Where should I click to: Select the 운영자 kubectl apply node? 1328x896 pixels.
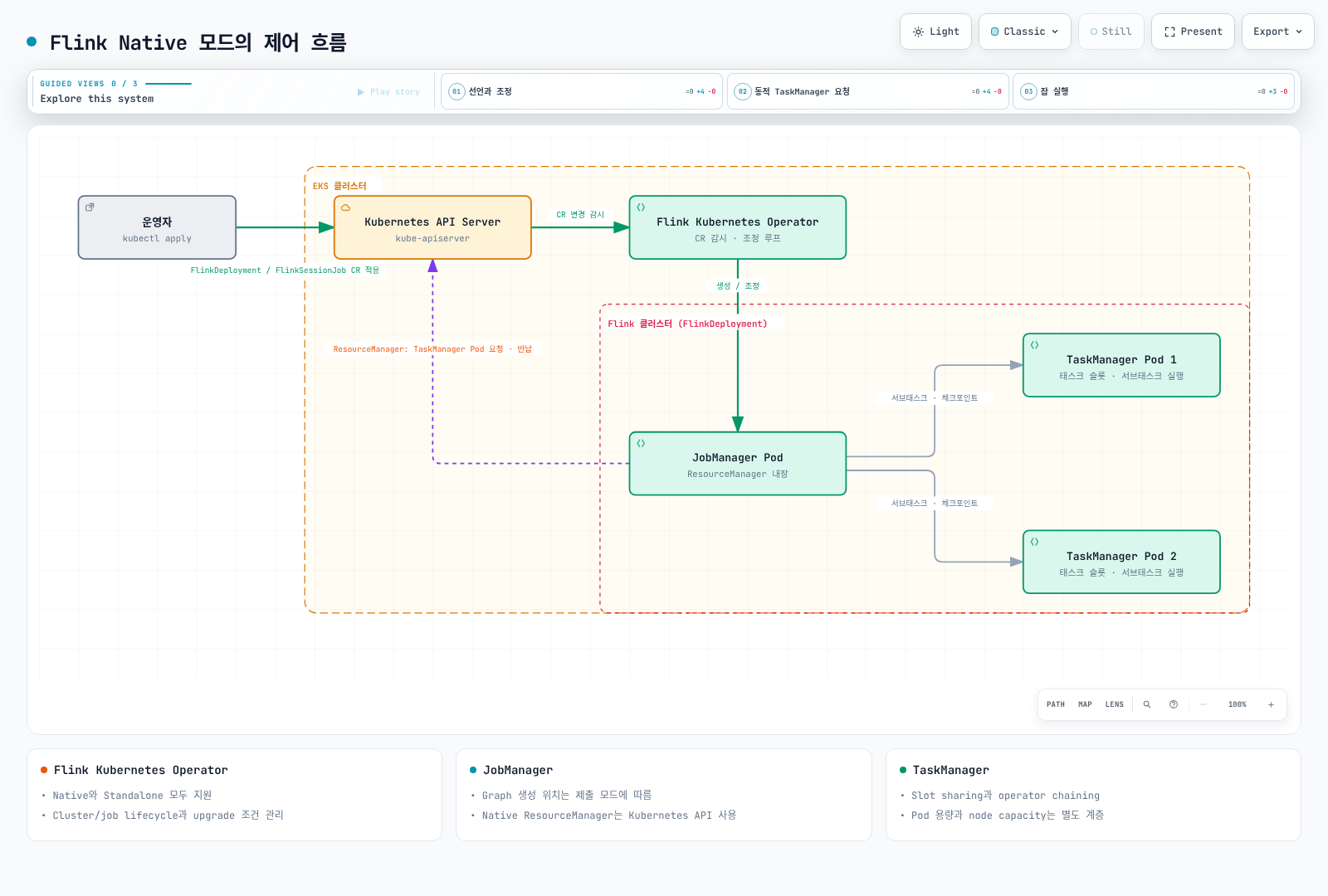pyautogui.click(x=157, y=227)
